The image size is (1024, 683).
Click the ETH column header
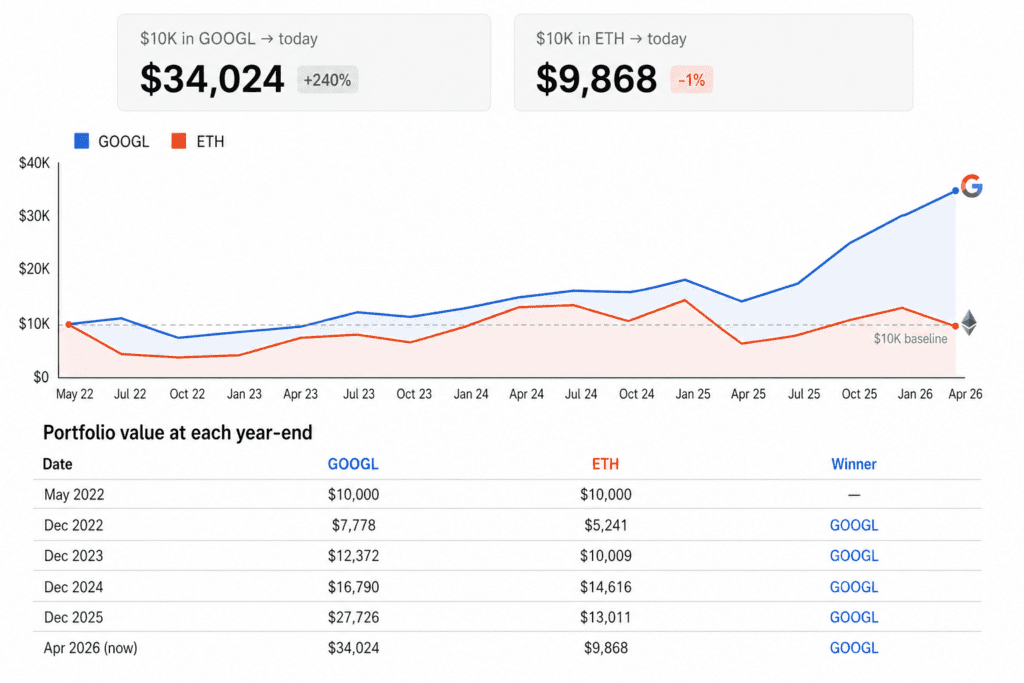pyautogui.click(x=605, y=464)
